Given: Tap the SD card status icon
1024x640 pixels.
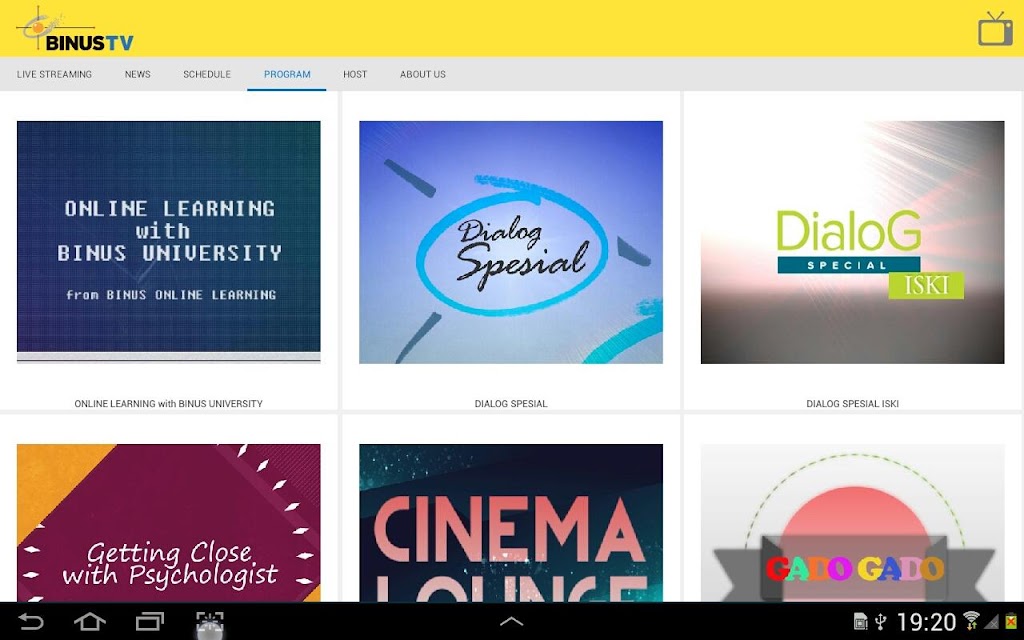Looking at the screenshot, I should pos(861,621).
